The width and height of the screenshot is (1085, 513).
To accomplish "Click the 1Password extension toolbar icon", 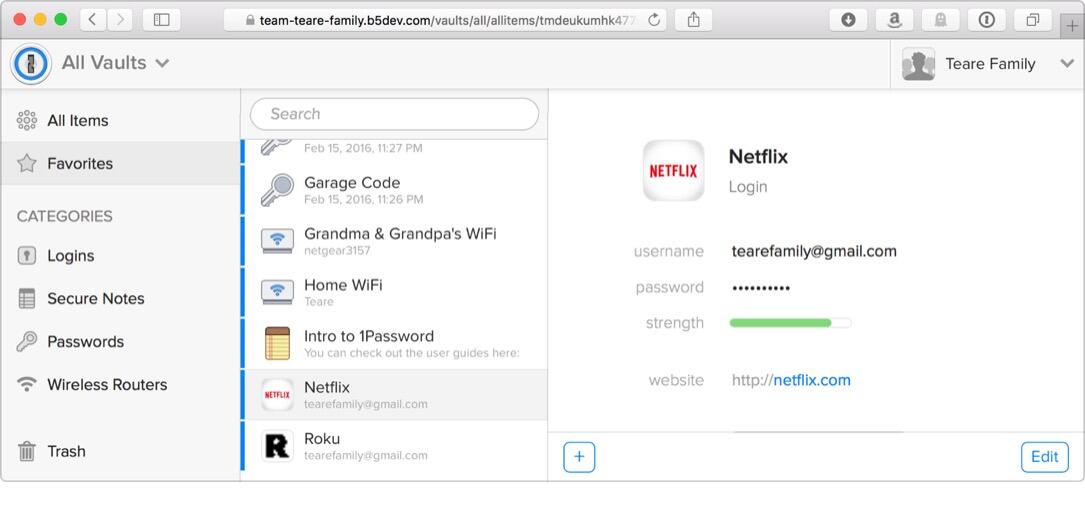I will click(x=987, y=20).
